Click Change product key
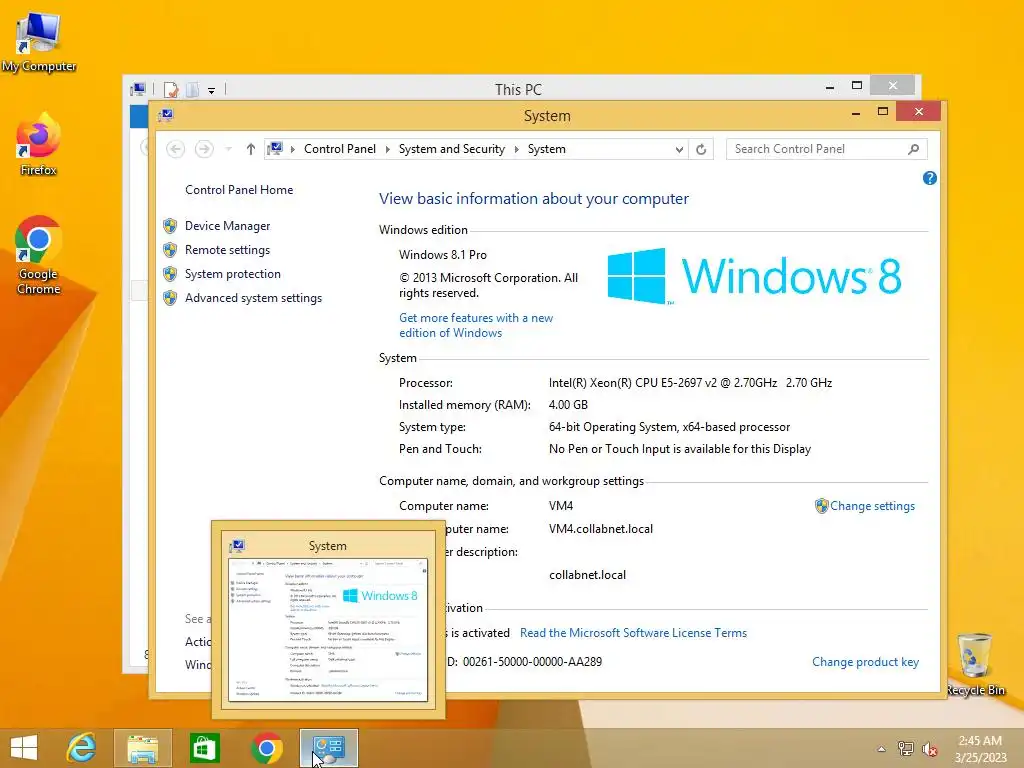Viewport: 1024px width, 768px height. (865, 662)
